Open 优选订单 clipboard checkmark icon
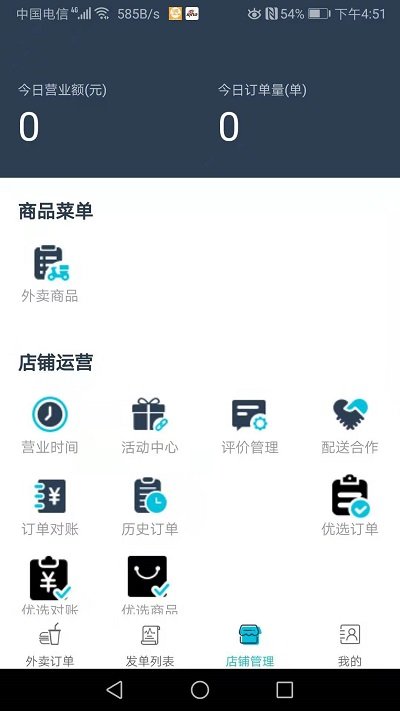The width and height of the screenshot is (400, 711). (350, 496)
